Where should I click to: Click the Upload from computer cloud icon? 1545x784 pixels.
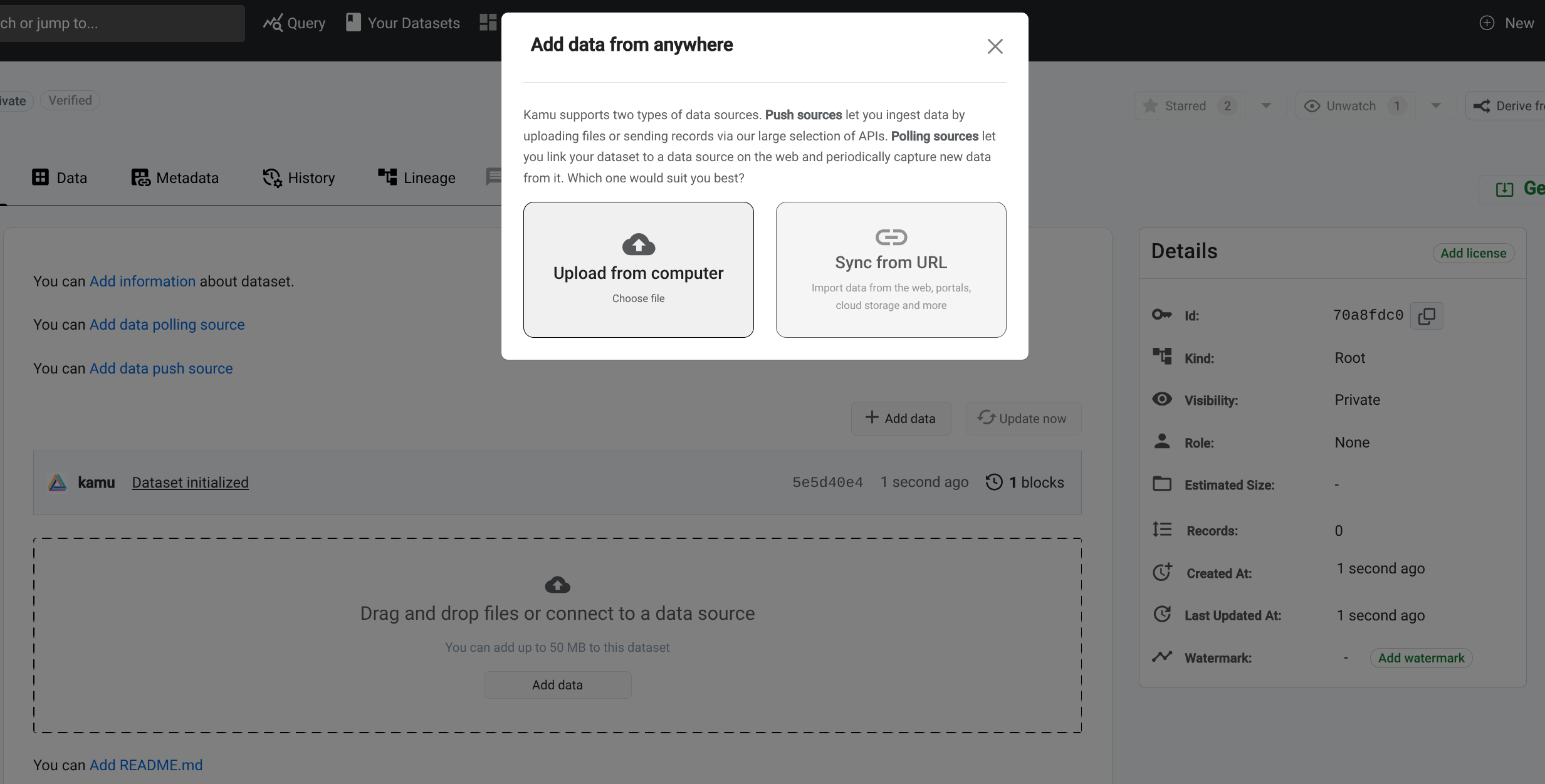pyautogui.click(x=638, y=244)
